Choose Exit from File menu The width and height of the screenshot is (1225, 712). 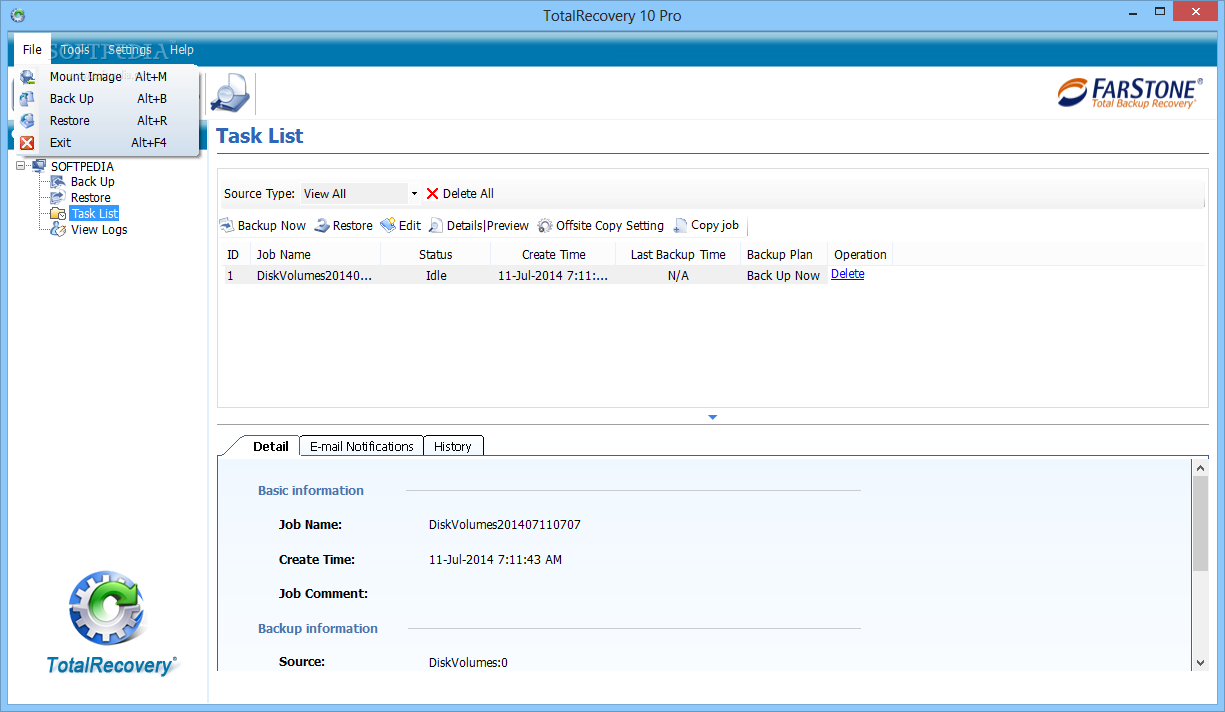click(108, 143)
